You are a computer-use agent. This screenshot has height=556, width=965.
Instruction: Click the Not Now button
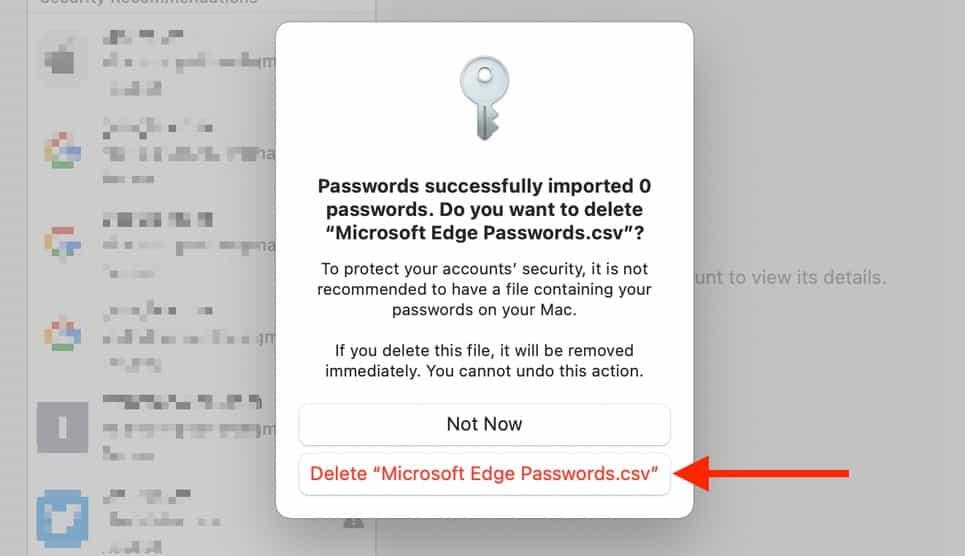tap(484, 424)
